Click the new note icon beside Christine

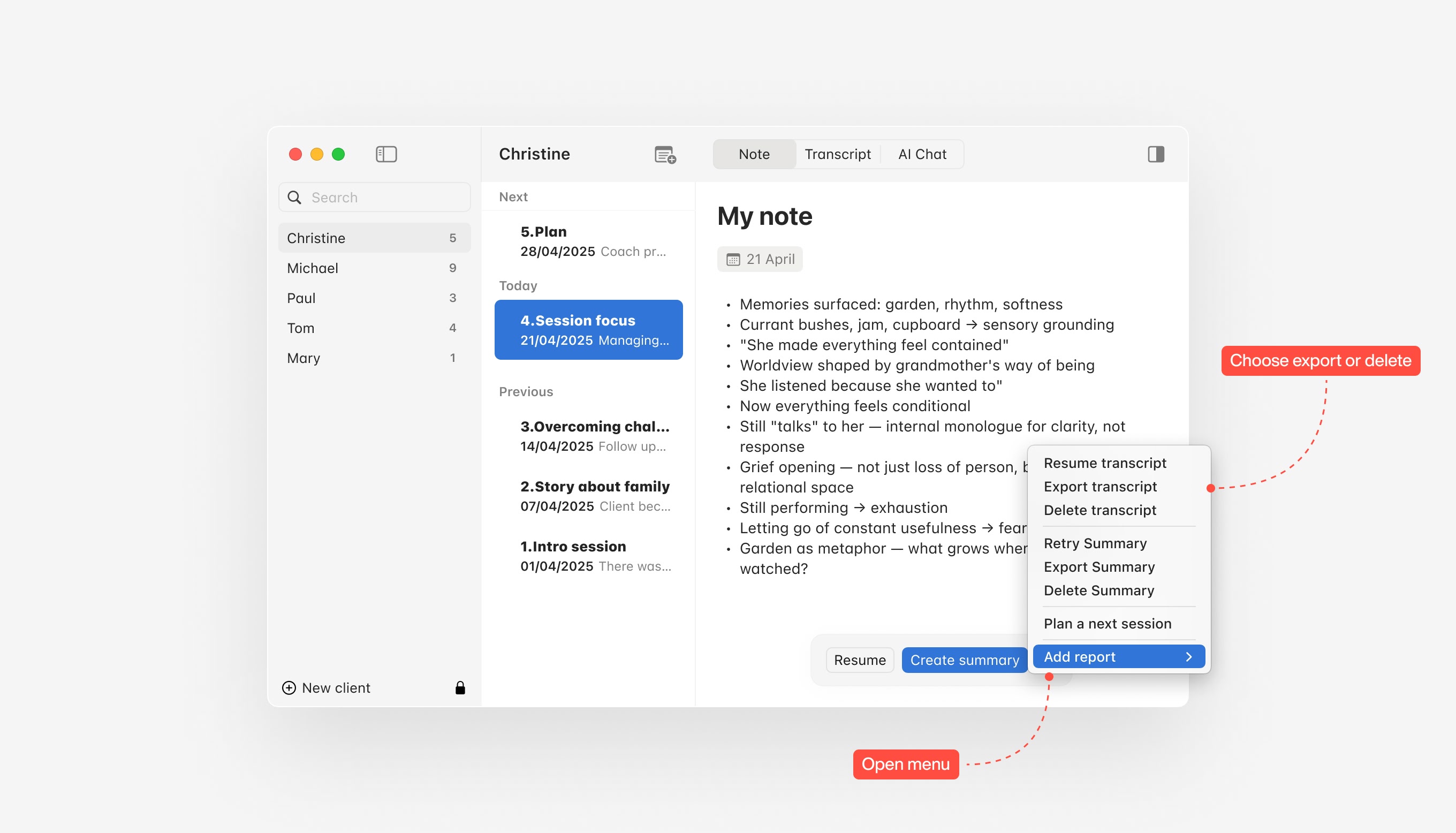click(665, 155)
